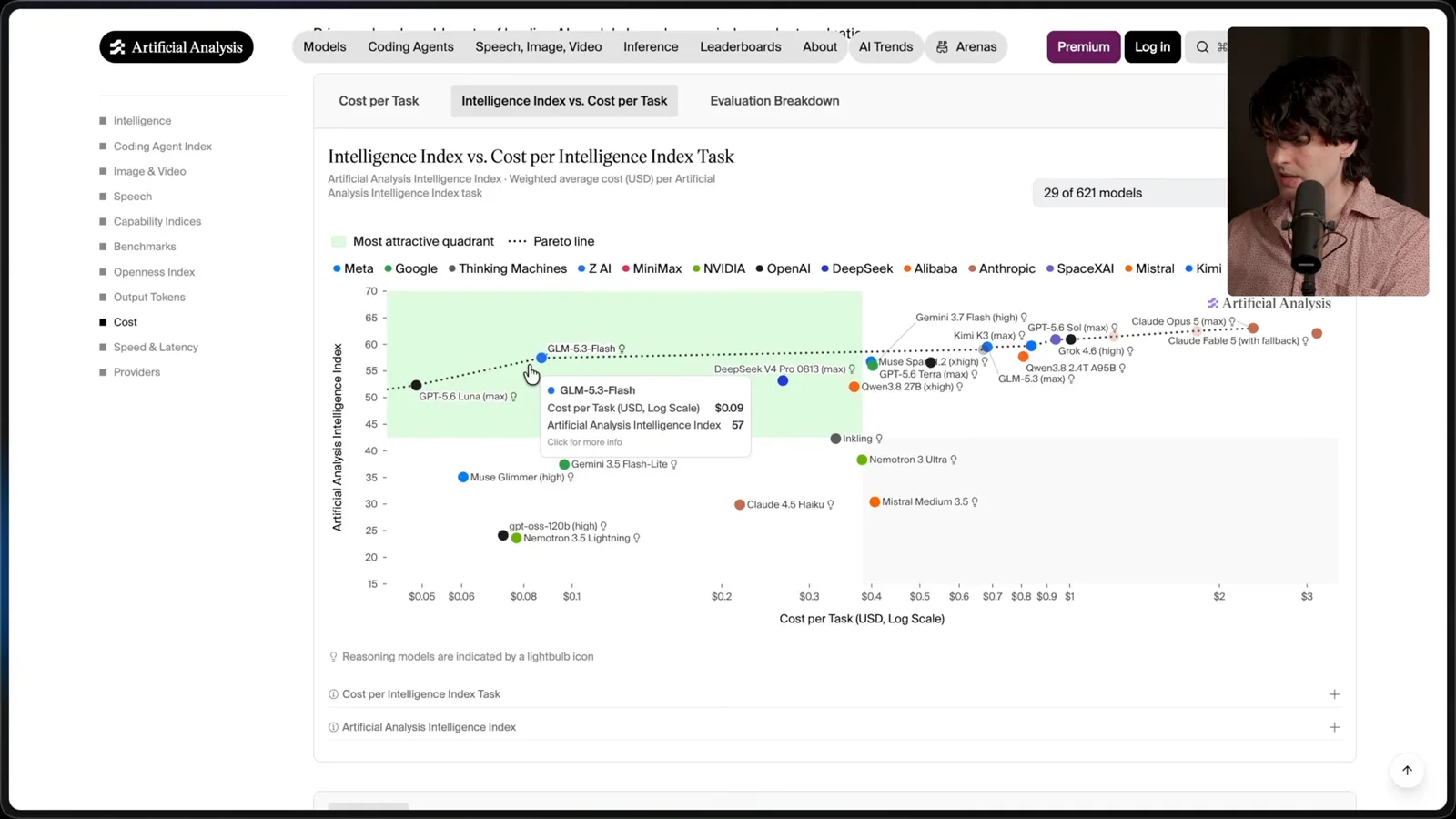Switch to Cost per Task tab
Viewport: 1456px width, 819px height.
pos(379,101)
